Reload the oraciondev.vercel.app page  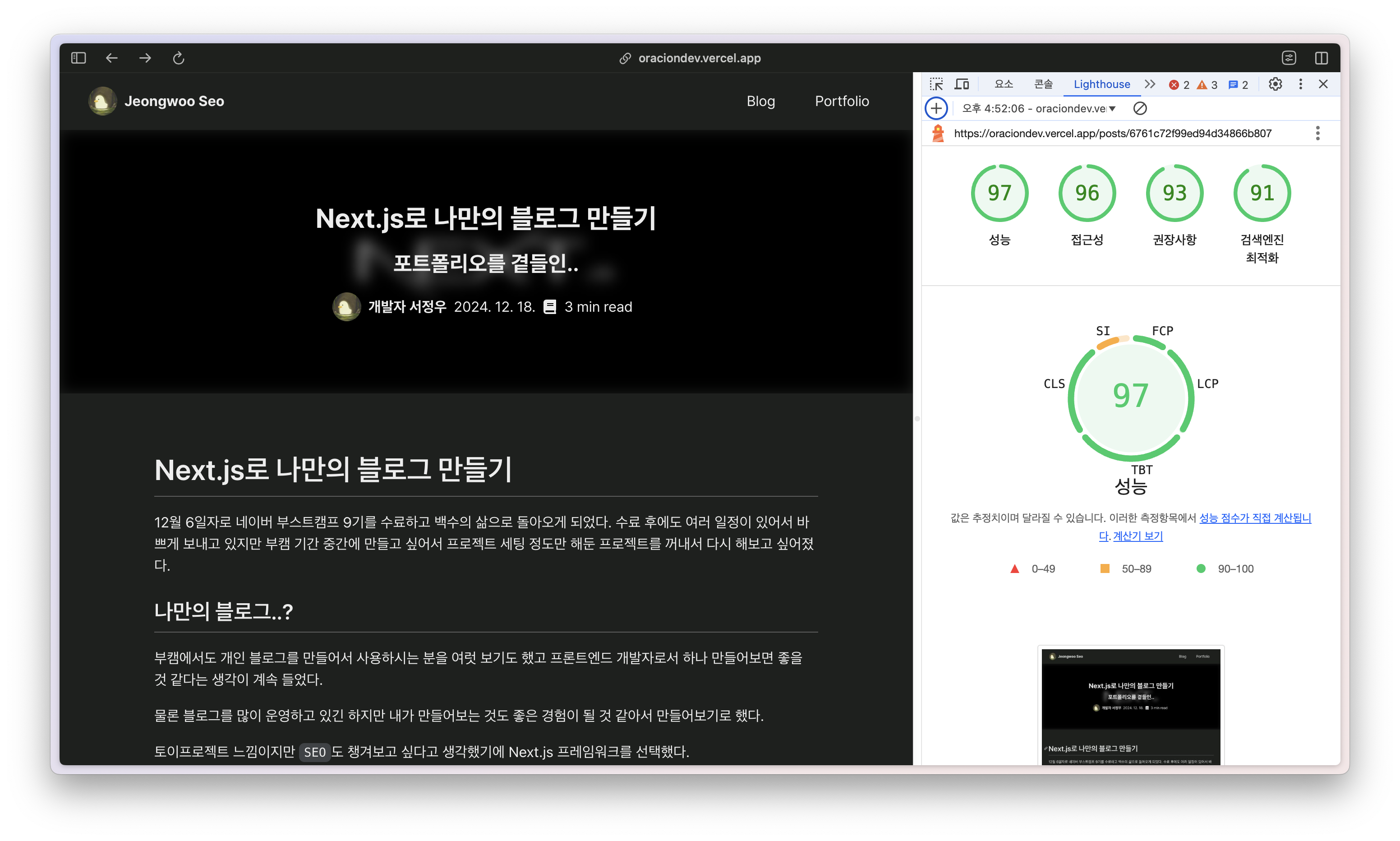pos(179,58)
